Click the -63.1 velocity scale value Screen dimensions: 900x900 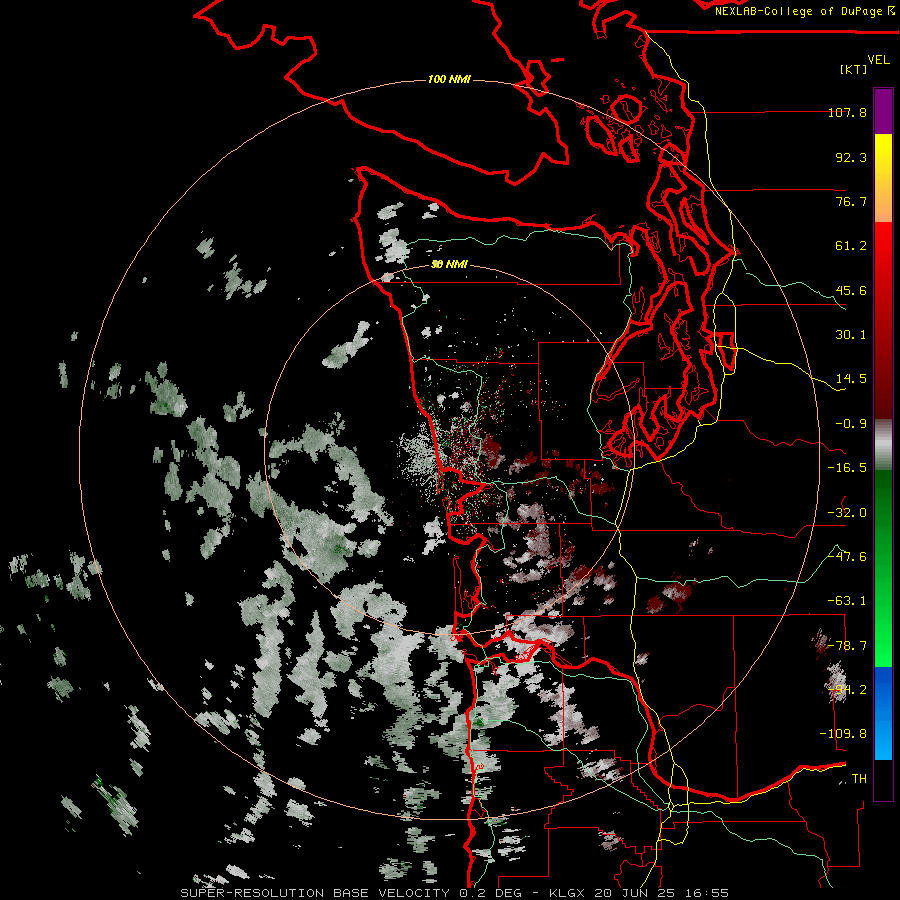pos(847,601)
